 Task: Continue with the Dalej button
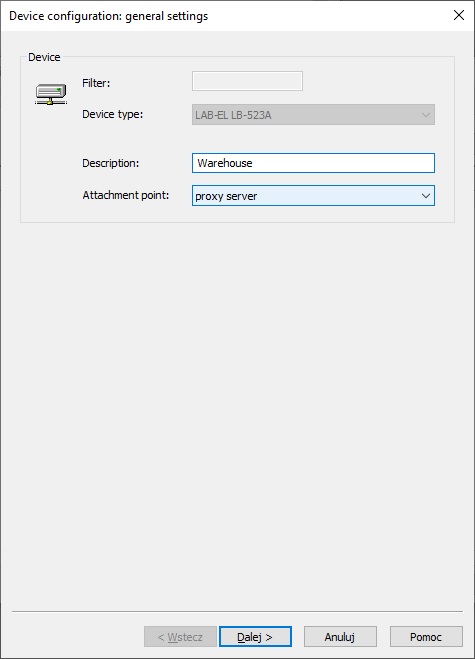(x=255, y=637)
